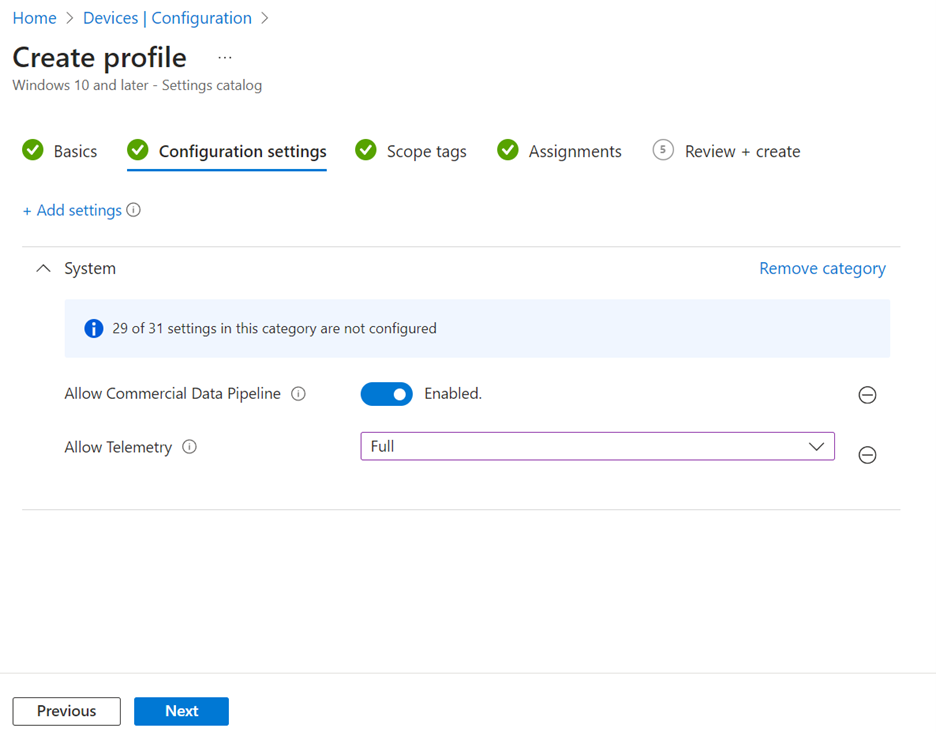Collapse the System category section
The width and height of the screenshot is (936, 732).
click(x=43, y=269)
